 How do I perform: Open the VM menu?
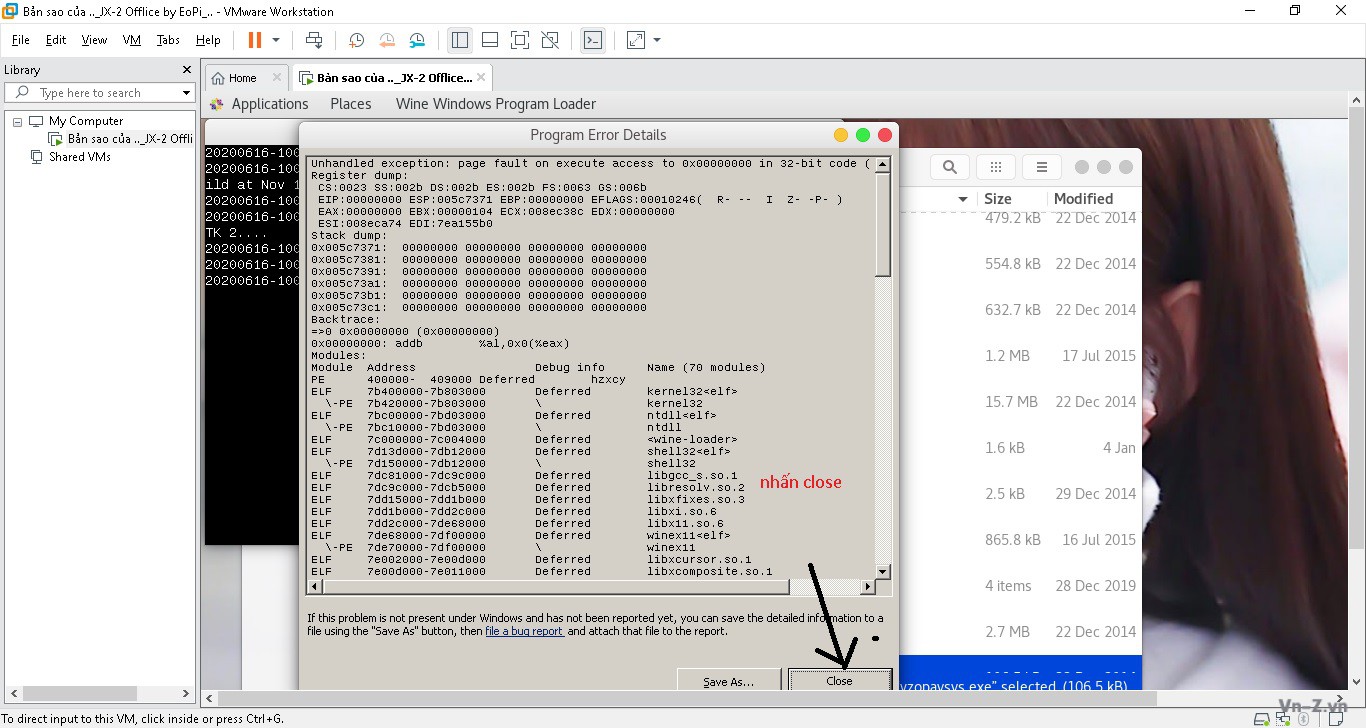[132, 40]
